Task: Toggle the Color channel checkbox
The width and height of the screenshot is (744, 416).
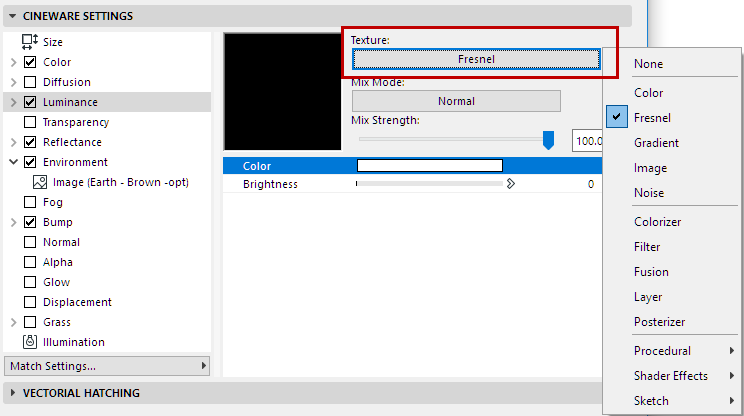Action: [x=30, y=62]
